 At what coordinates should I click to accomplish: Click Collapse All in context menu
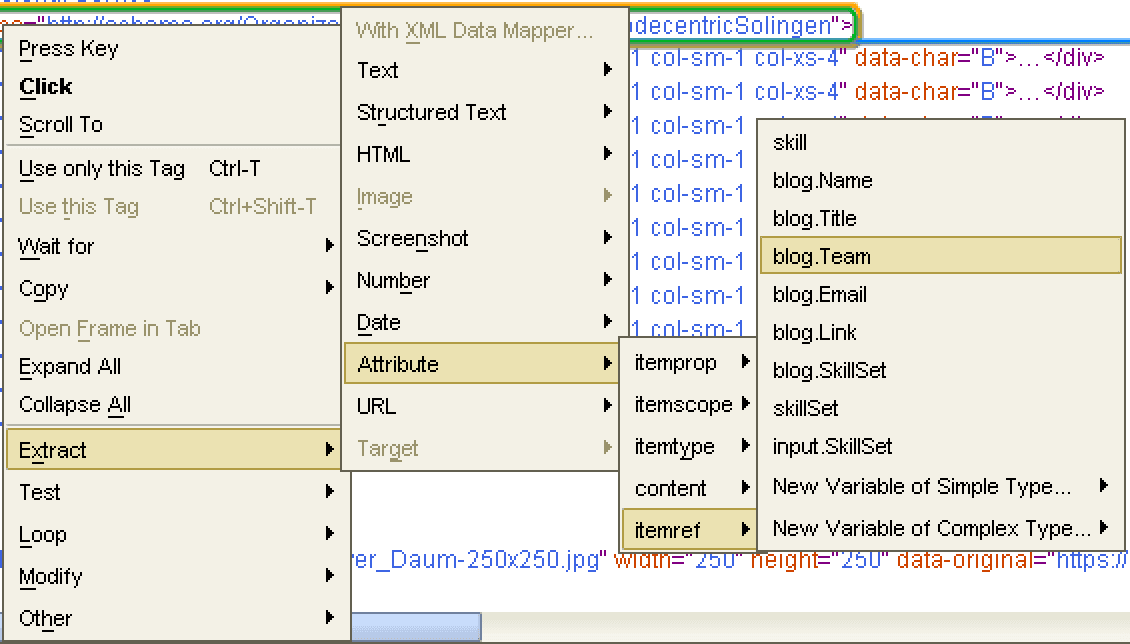point(75,404)
